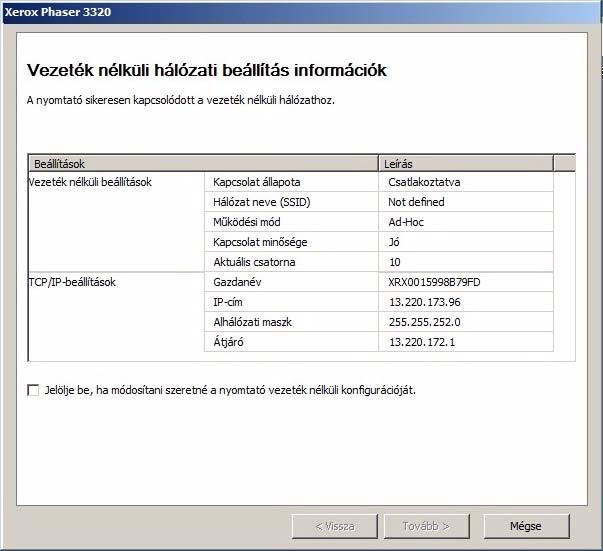Screen dimensions: 603x551
Task: Click the Hálózat neve (SSID) cell
Action: 291,202
